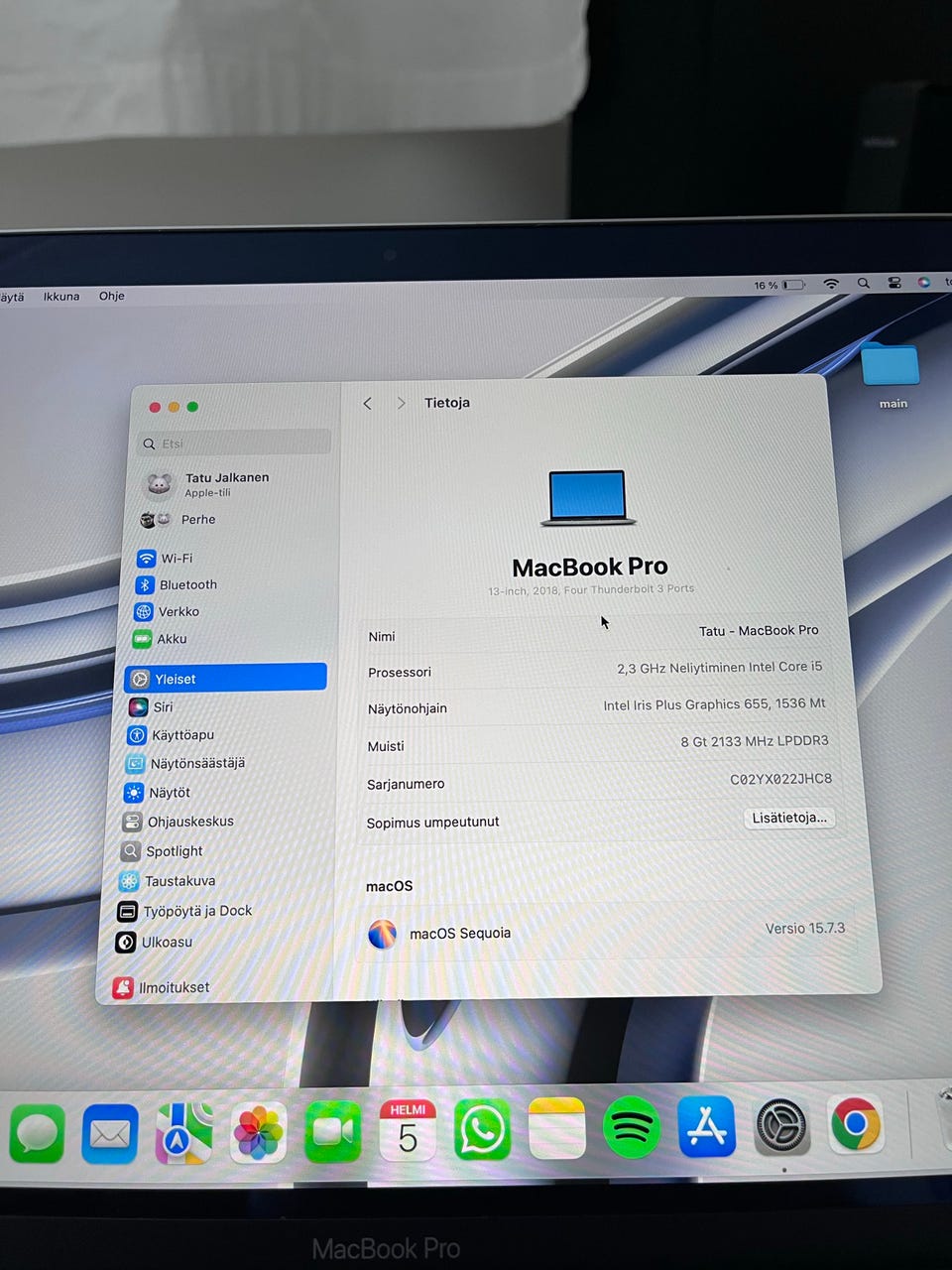Close the settings window with red button
Screen dimensions: 952x1270
point(155,408)
